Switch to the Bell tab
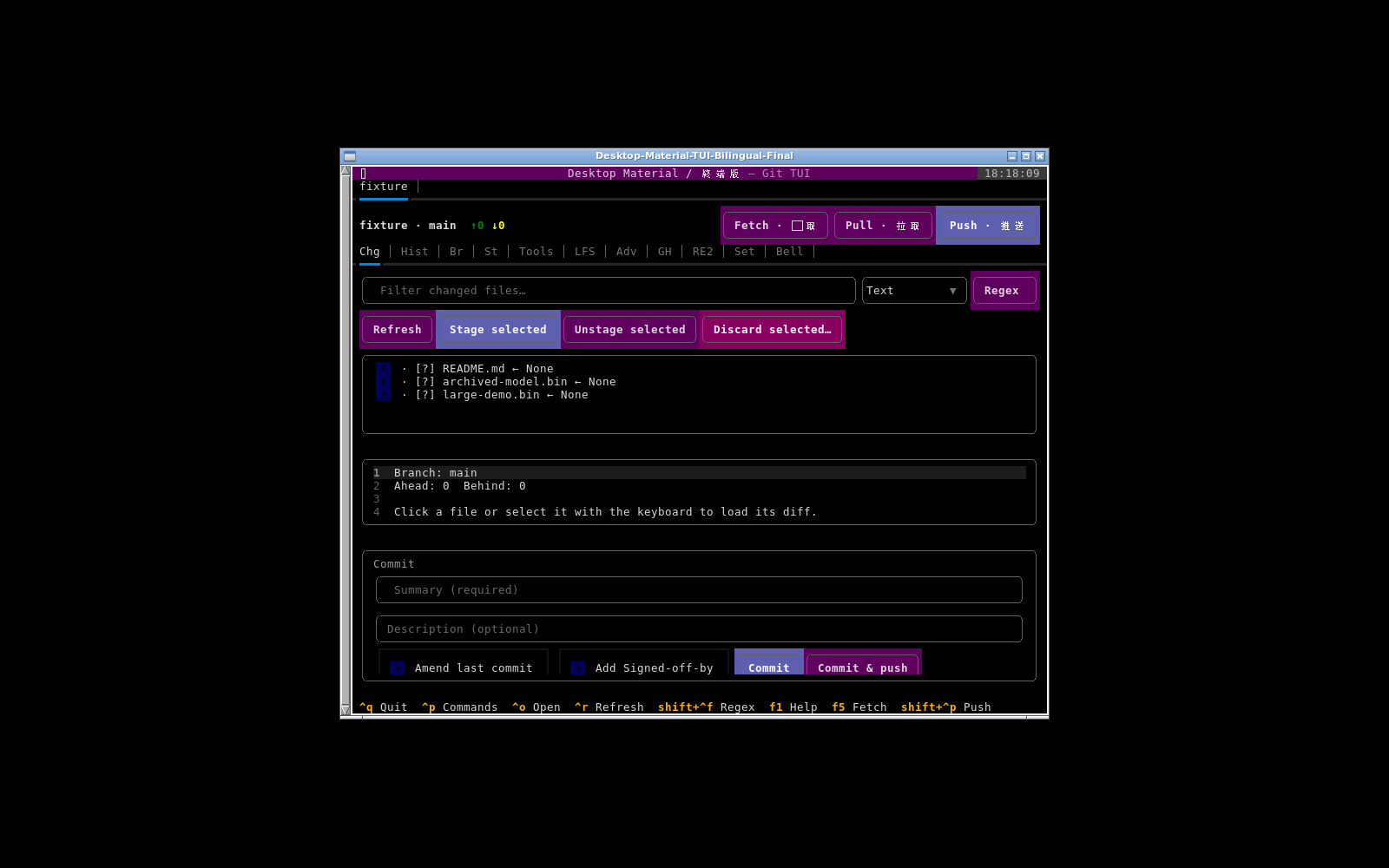The height and width of the screenshot is (868, 1389). (x=790, y=252)
